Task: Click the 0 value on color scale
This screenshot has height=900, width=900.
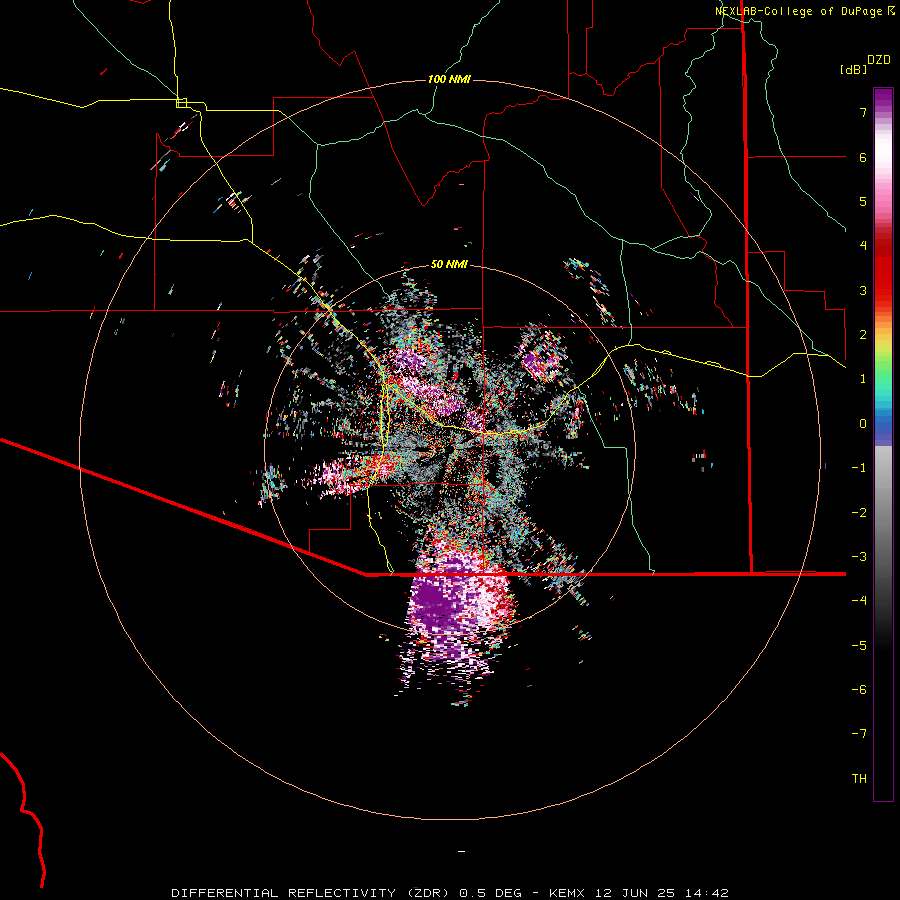Action: [863, 424]
